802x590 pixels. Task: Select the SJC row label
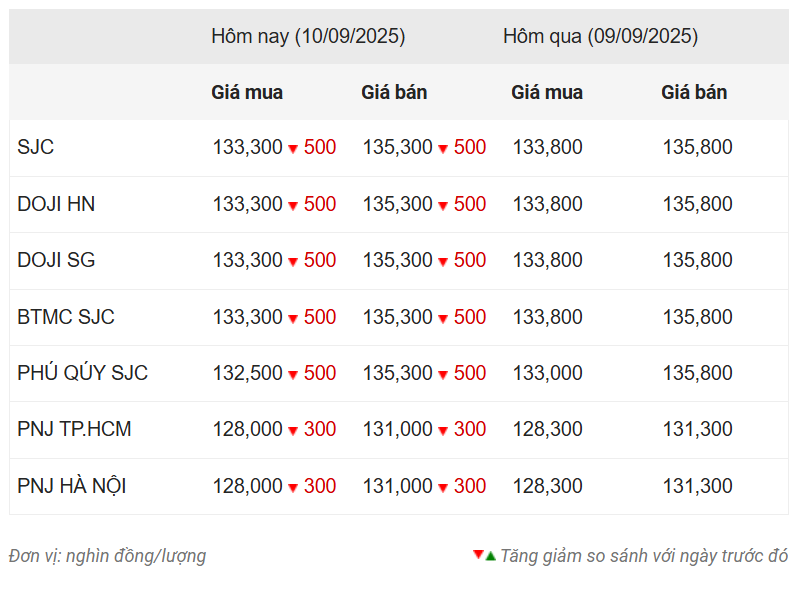(36, 147)
